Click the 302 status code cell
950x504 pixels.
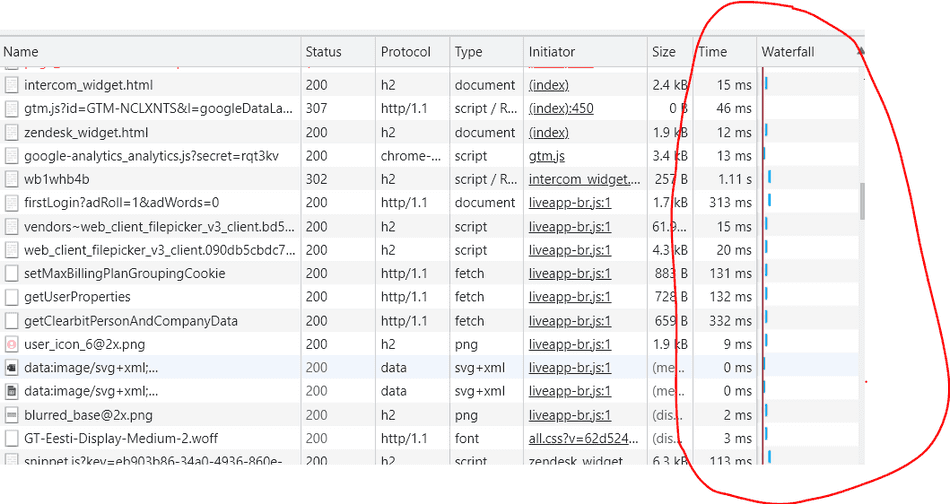(x=316, y=179)
